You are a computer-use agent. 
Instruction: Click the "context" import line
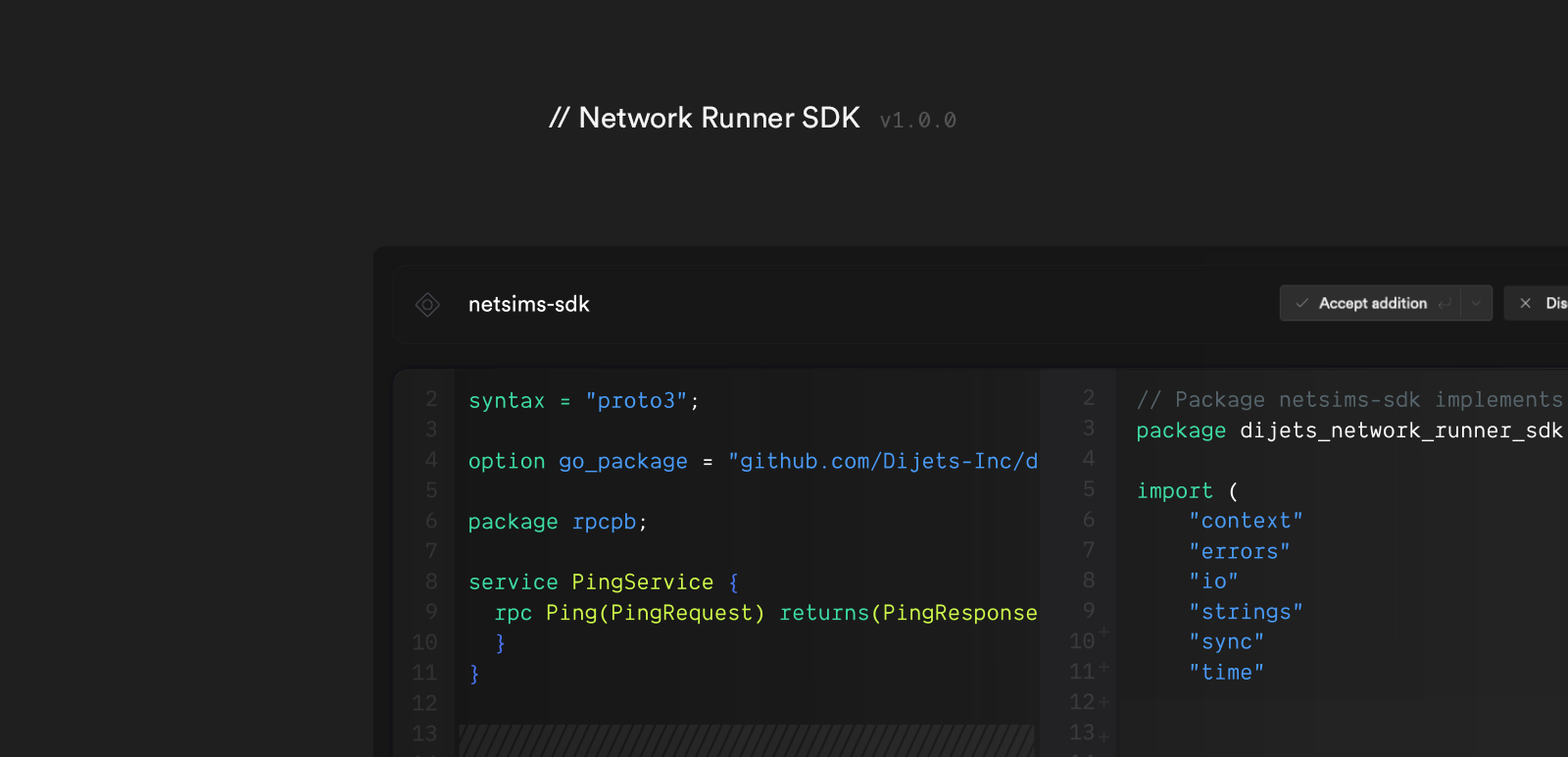pyautogui.click(x=1245, y=522)
